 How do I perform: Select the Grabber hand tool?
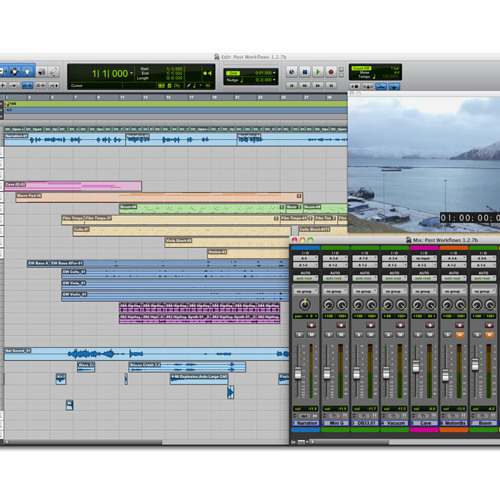(28, 71)
